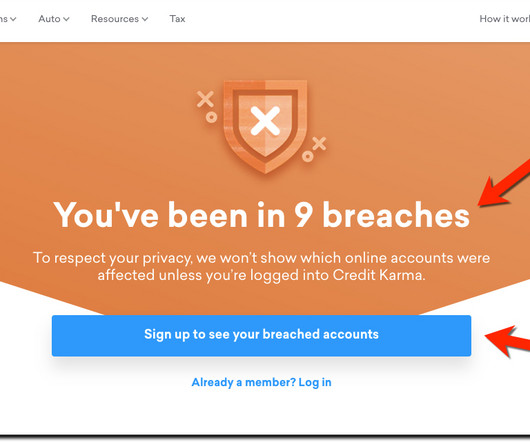Click the small X mark left of shield
The height and width of the screenshot is (442, 530).
click(205, 99)
